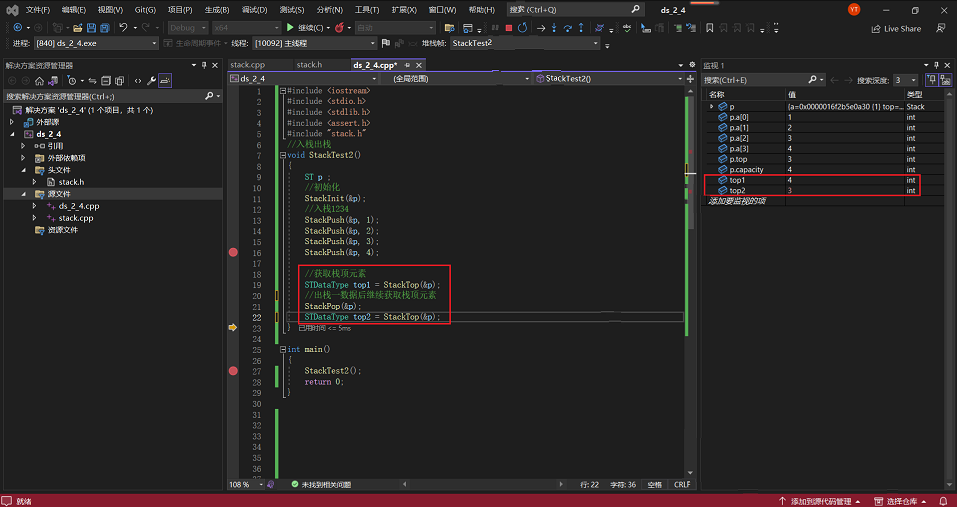Viewport: 957px width, 507px height.
Task: Click the Pending Changes Filter clock icon
Action: coord(71,81)
